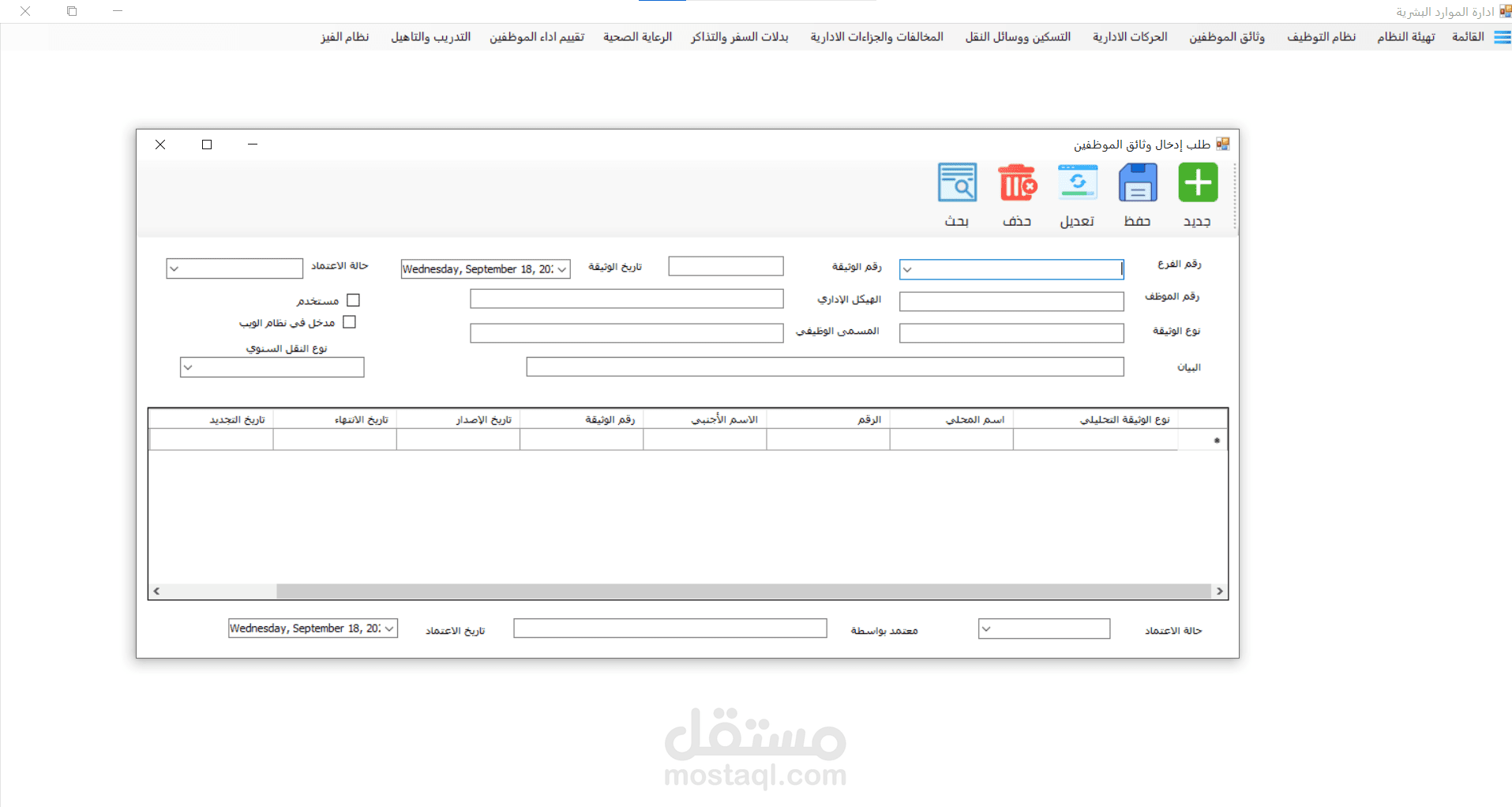
Task: Open the التدريب والتاهيل menu
Action: (430, 37)
